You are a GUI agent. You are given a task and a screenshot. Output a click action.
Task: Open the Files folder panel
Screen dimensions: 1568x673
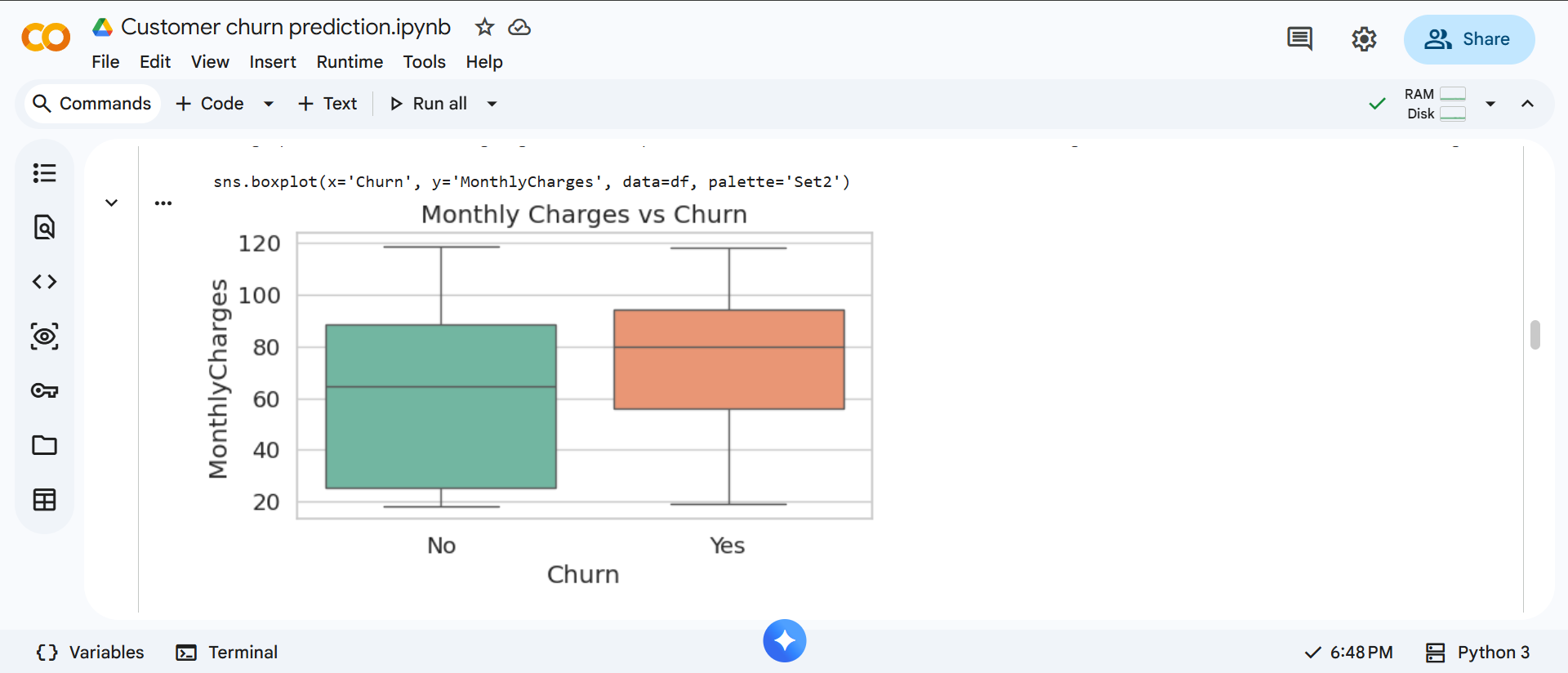[44, 445]
